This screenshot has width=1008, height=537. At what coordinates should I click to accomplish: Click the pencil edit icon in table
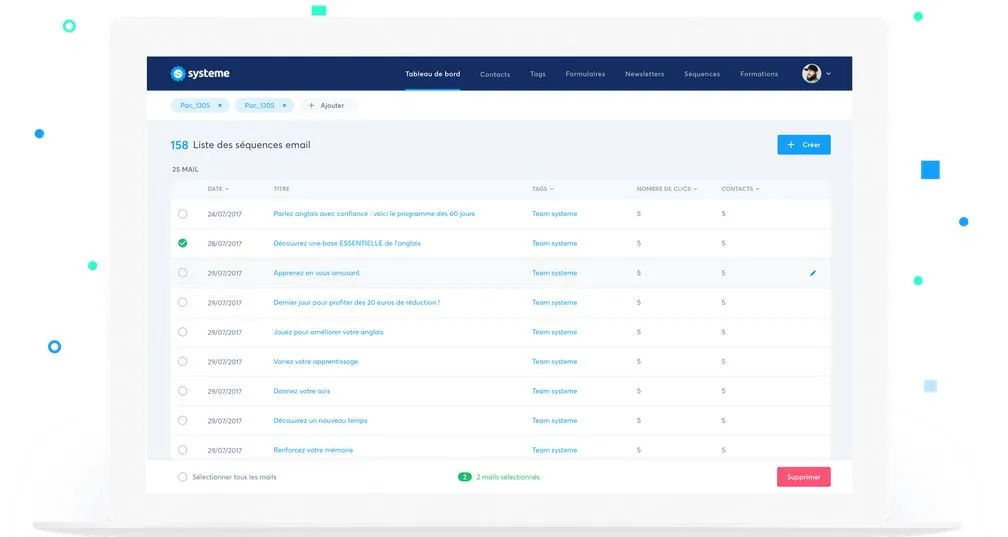[813, 273]
